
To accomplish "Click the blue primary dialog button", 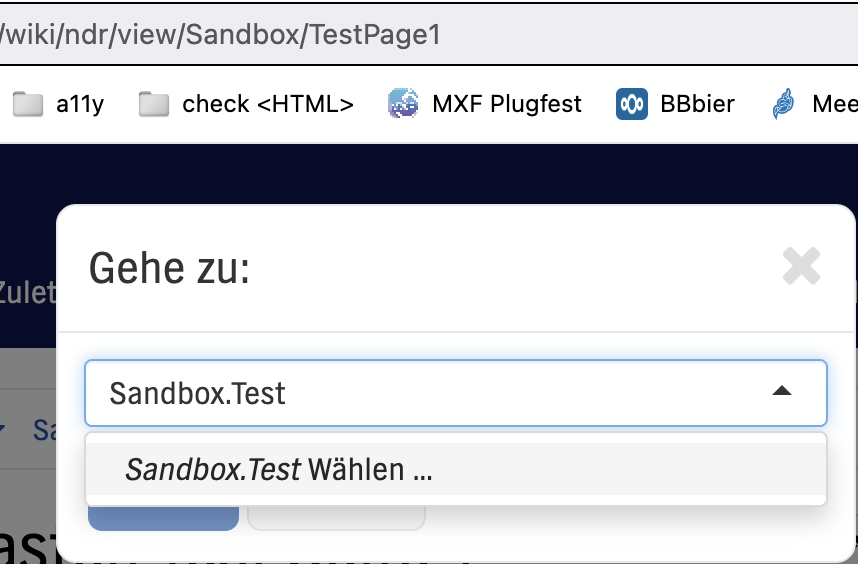I will [x=163, y=518].
